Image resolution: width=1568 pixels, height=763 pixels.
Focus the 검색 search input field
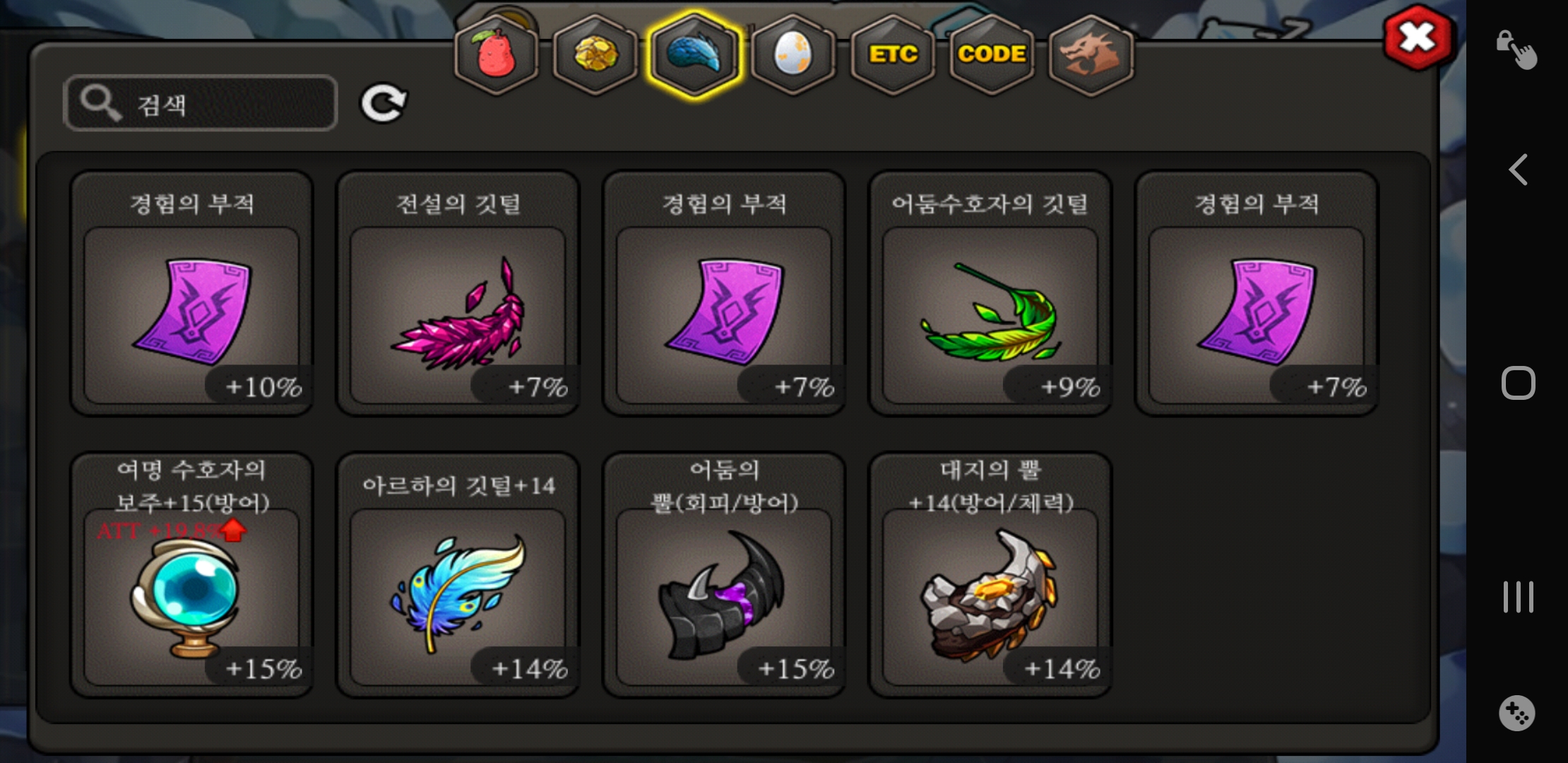click(x=201, y=103)
